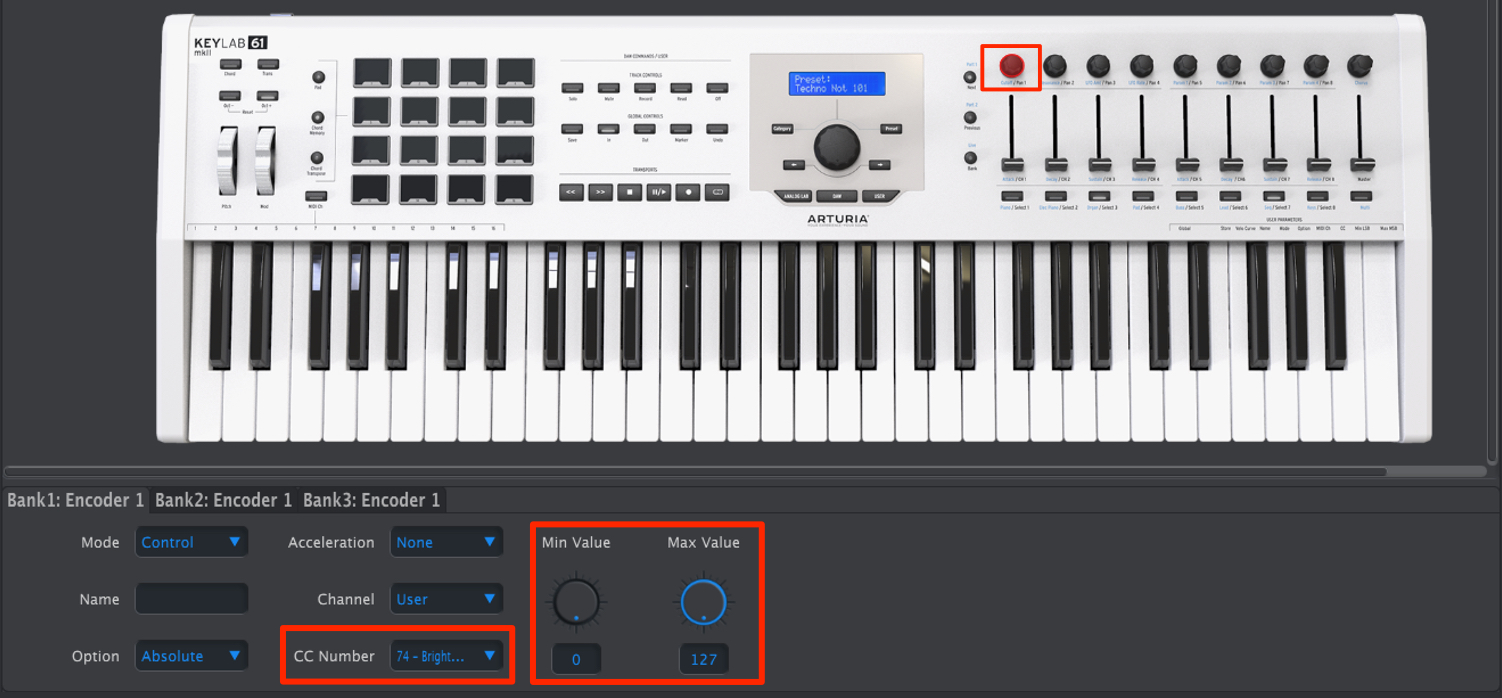Click the Solo track control button

[572, 88]
